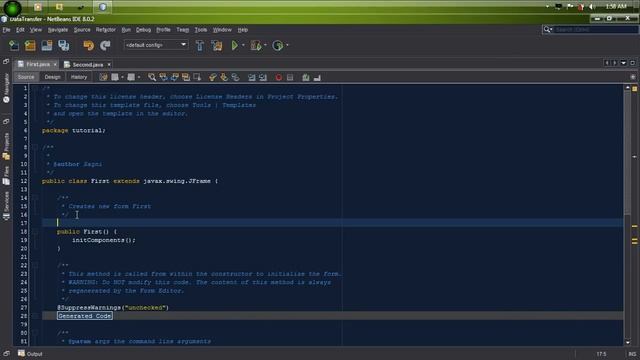640x360 pixels.
Task: Click the Shift Line Right icon
Action: (263, 77)
